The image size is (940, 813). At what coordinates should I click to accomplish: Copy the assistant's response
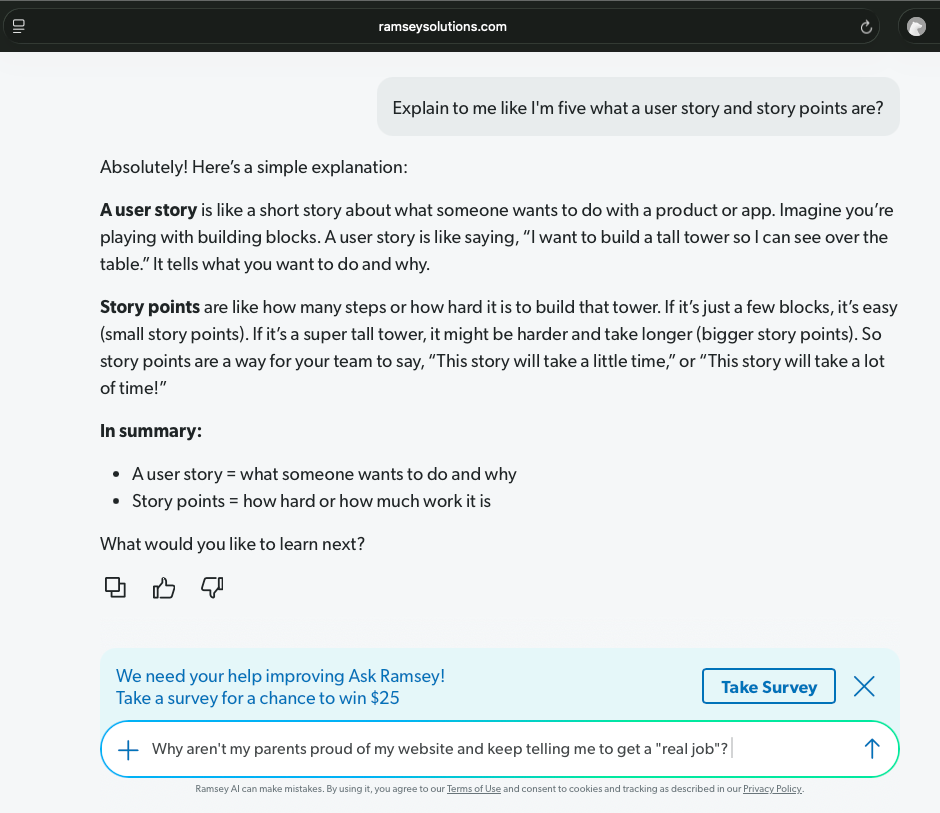pos(115,588)
